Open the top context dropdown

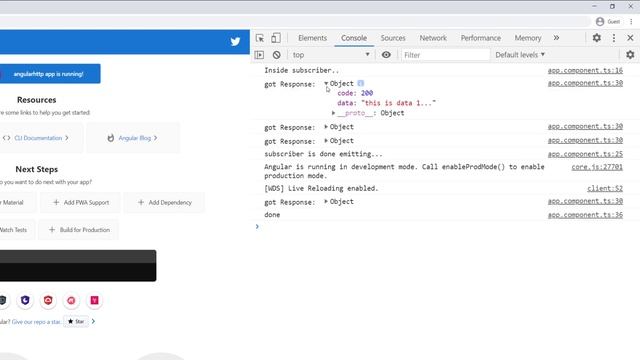click(x=331, y=55)
